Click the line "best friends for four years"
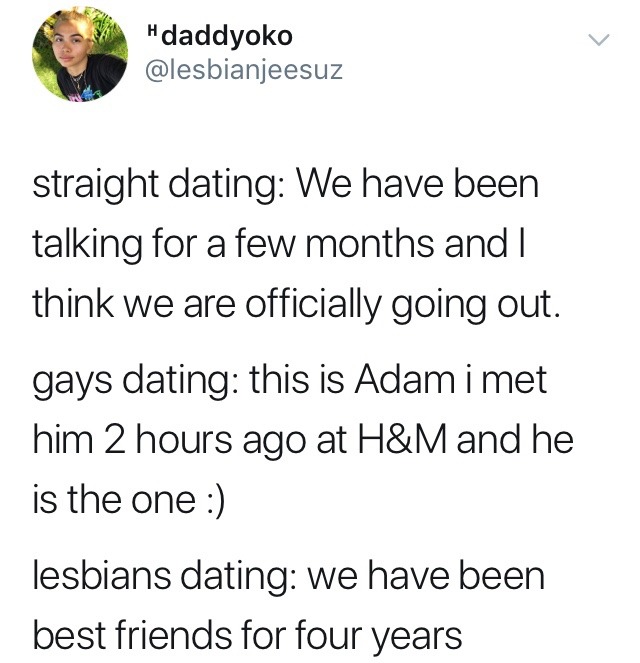 (247, 634)
